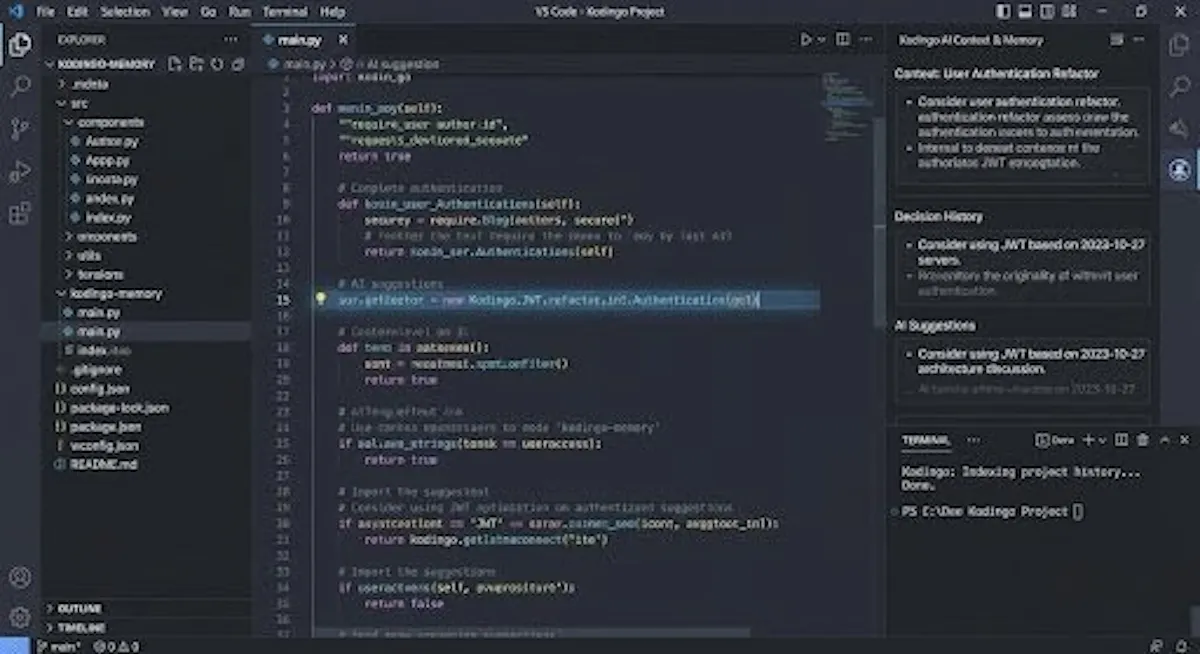Click the Collapse Folders icon in the Explorer header

coord(238,64)
